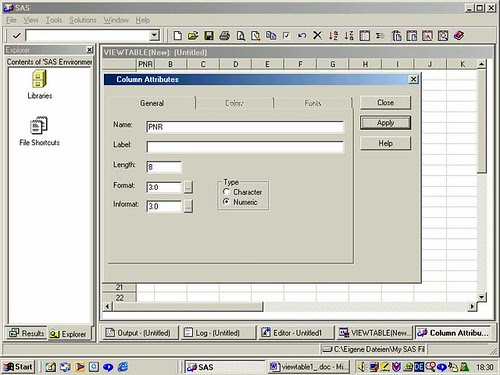
Task: Click the horizontal scrollbar right arrow
Action: tap(472, 306)
